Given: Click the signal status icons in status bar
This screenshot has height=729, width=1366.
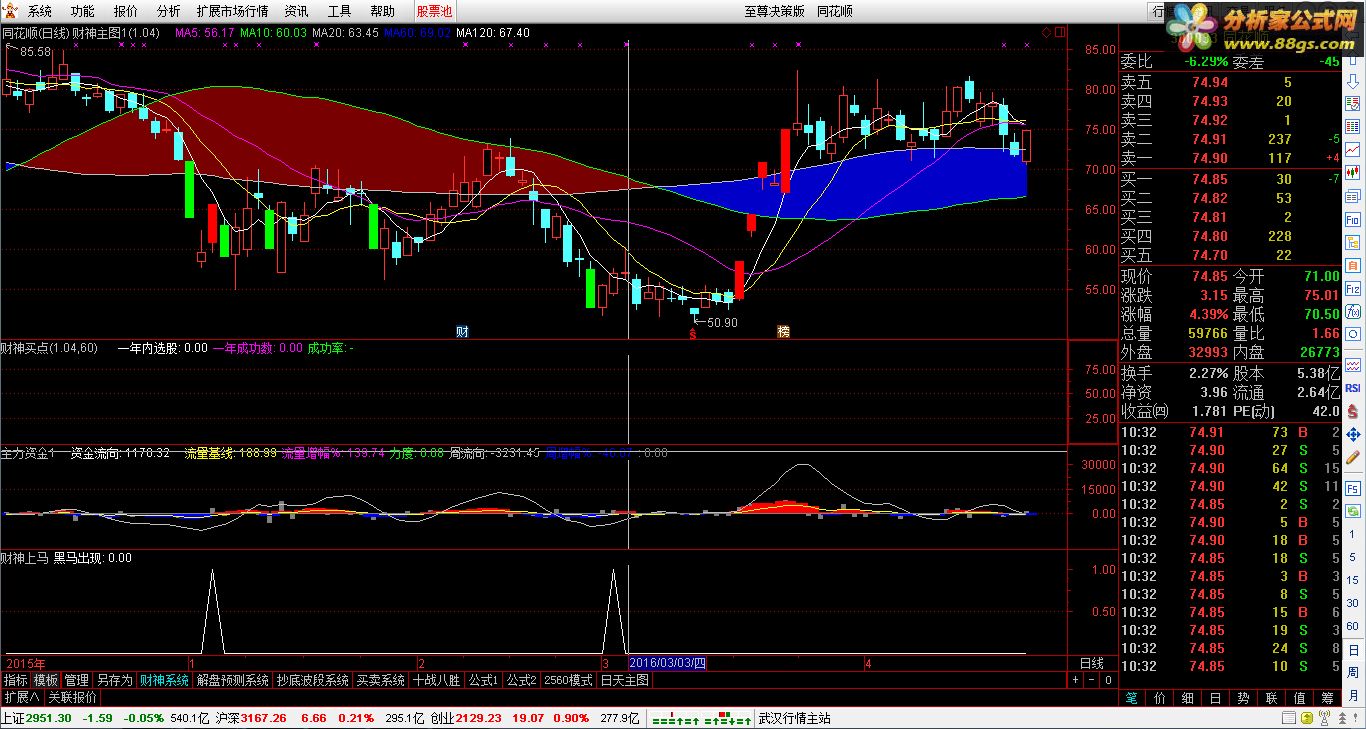Looking at the screenshot, I should (x=702, y=718).
